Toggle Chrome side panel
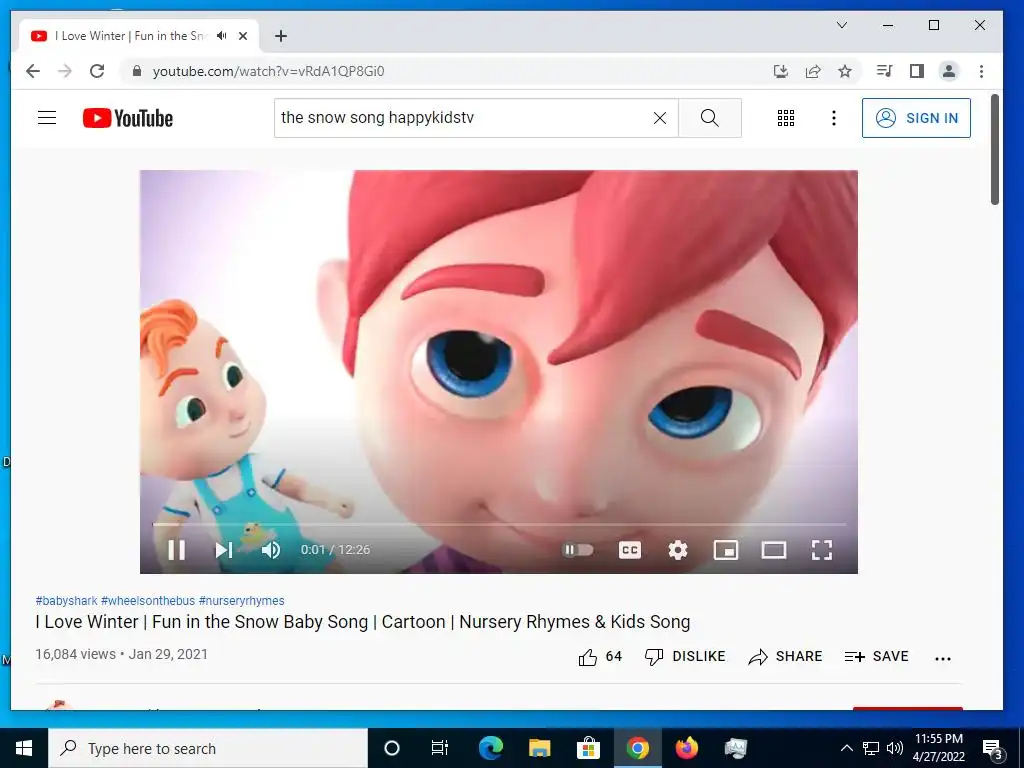 pos(917,71)
